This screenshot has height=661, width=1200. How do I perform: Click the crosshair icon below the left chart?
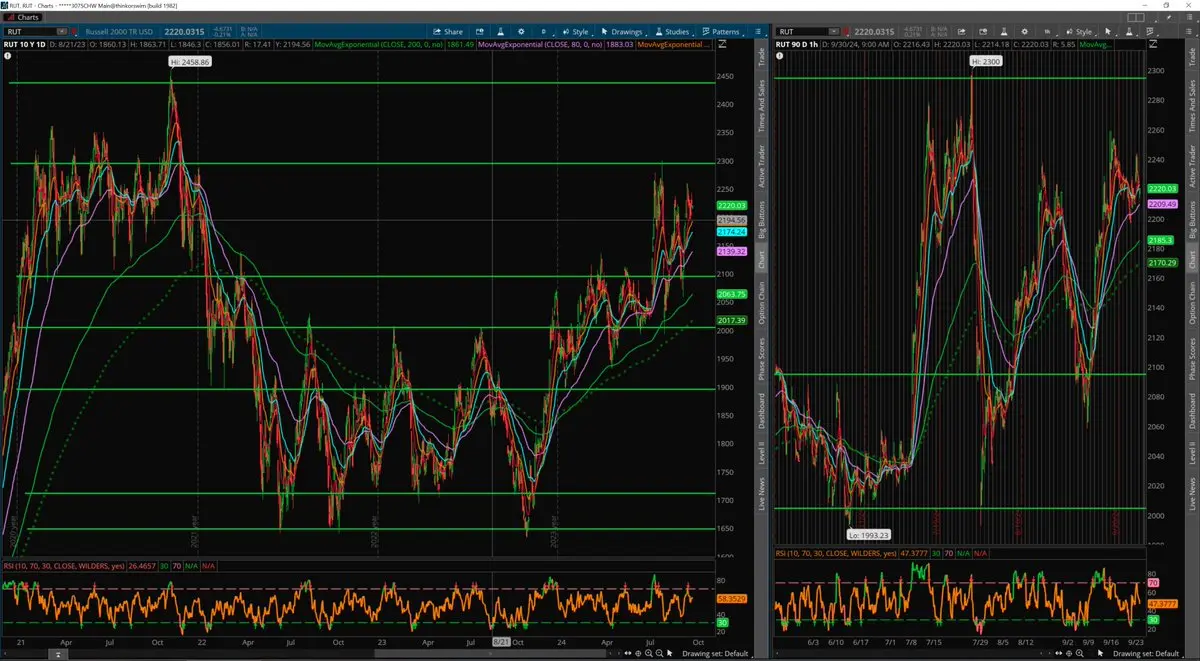click(638, 653)
